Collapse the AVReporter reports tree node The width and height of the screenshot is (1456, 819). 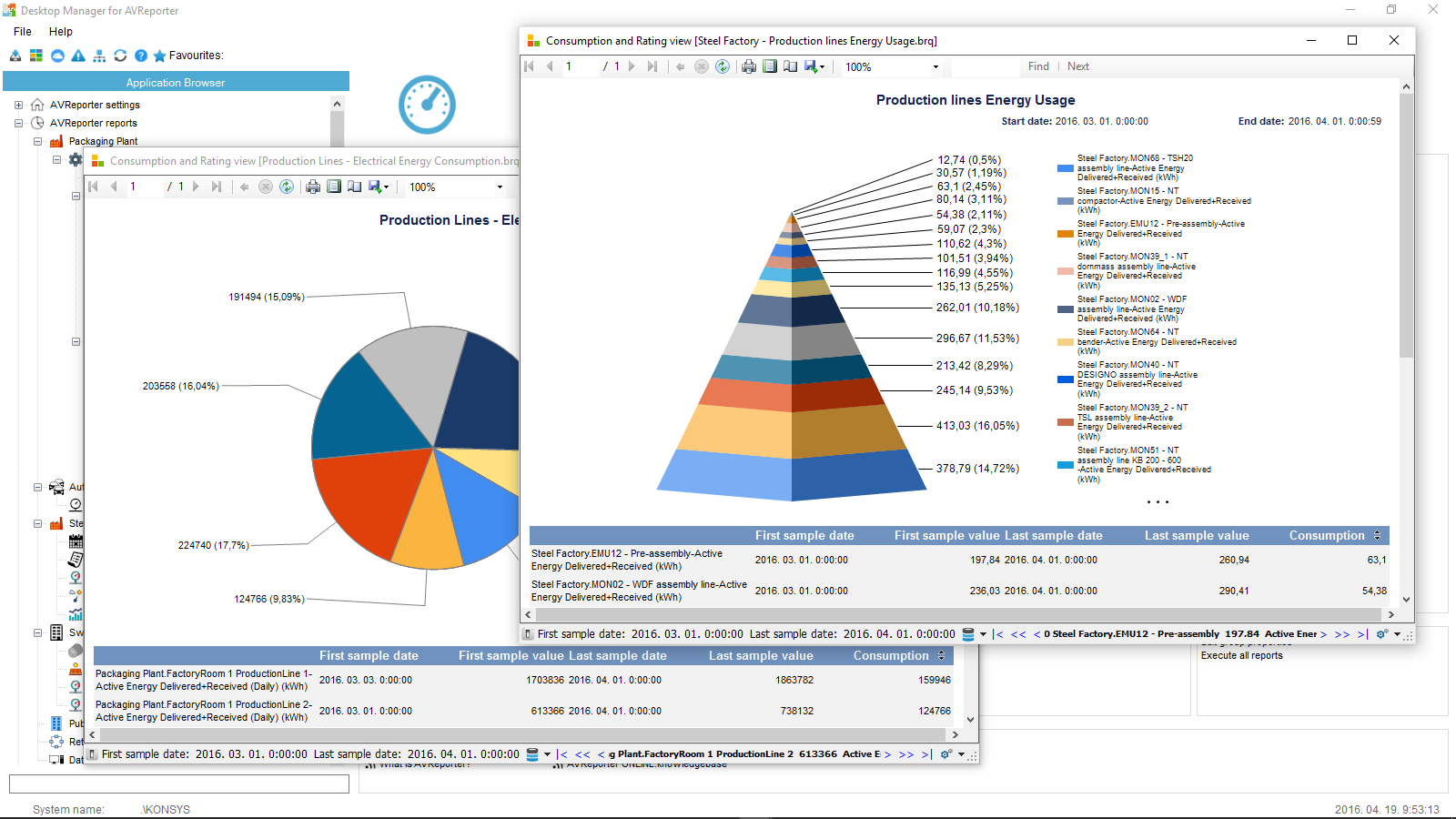click(x=18, y=123)
